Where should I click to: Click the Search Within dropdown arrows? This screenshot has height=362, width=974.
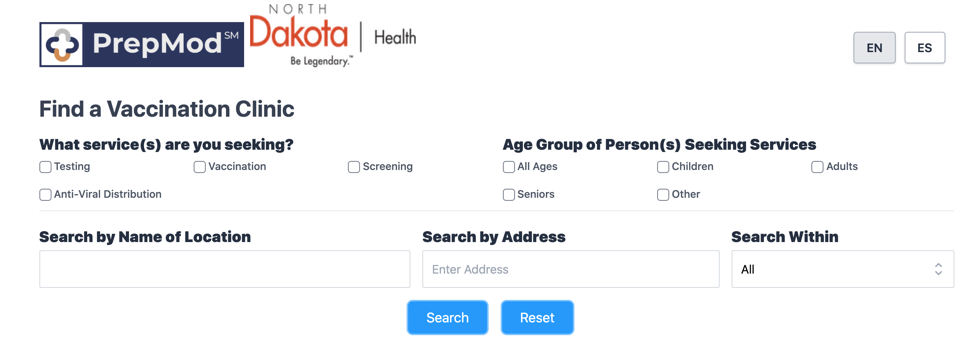(x=939, y=269)
